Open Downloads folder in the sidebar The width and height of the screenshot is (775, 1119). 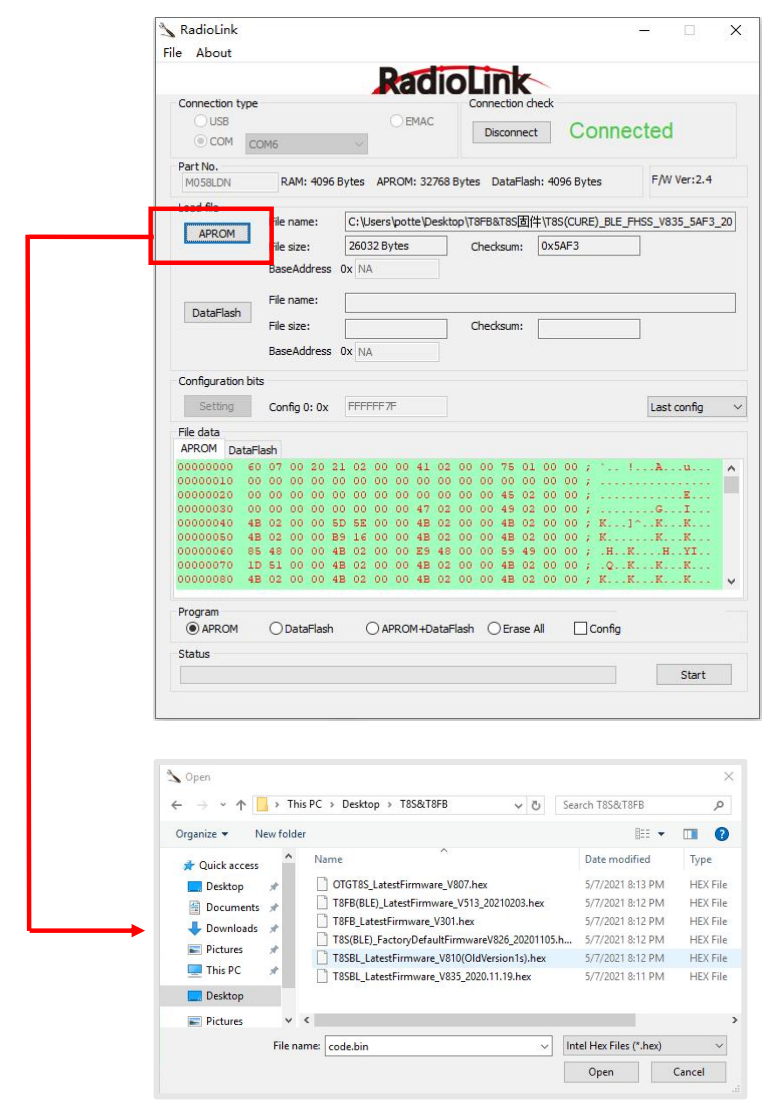click(x=231, y=928)
